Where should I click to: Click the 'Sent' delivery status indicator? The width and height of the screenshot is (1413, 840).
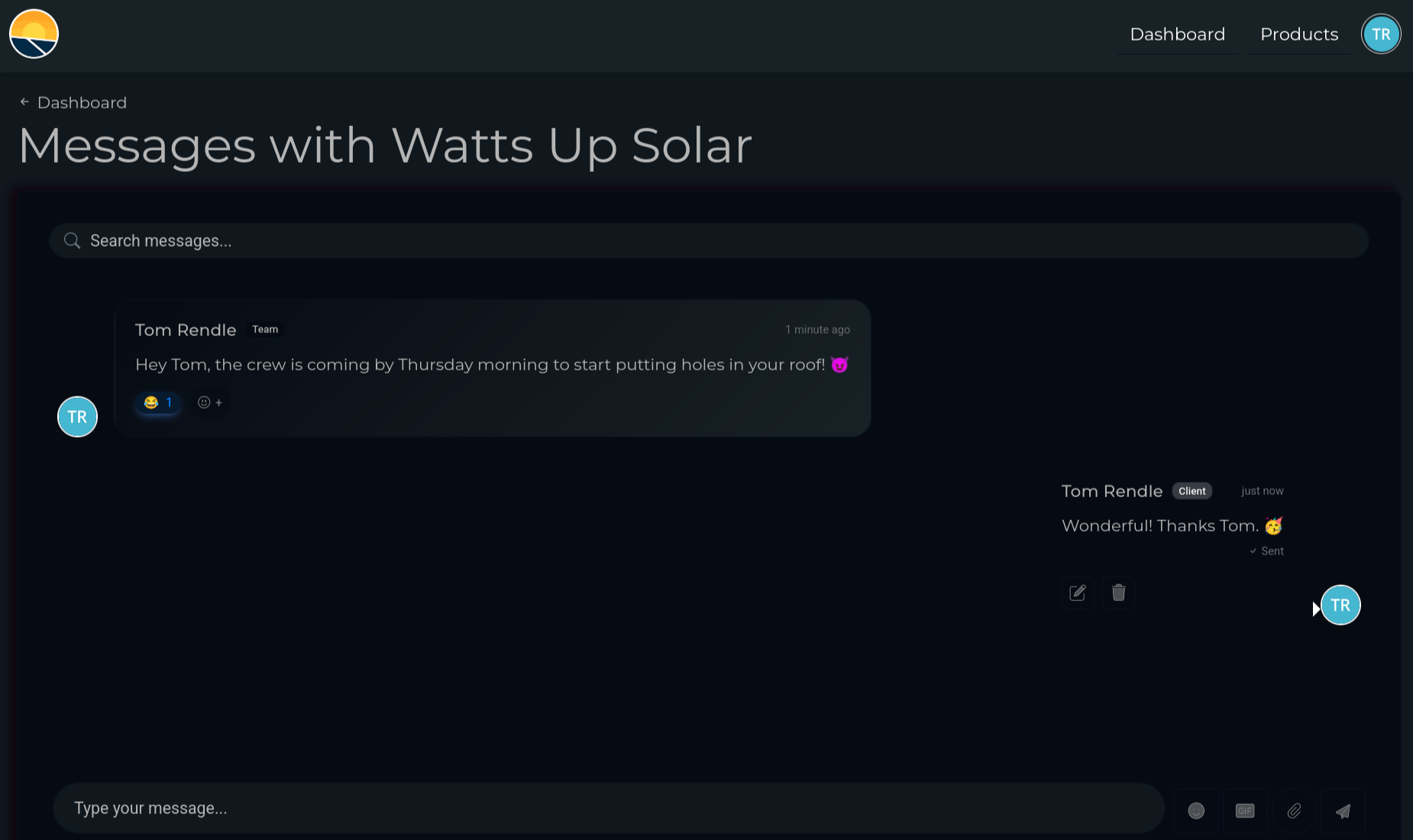click(x=1266, y=551)
